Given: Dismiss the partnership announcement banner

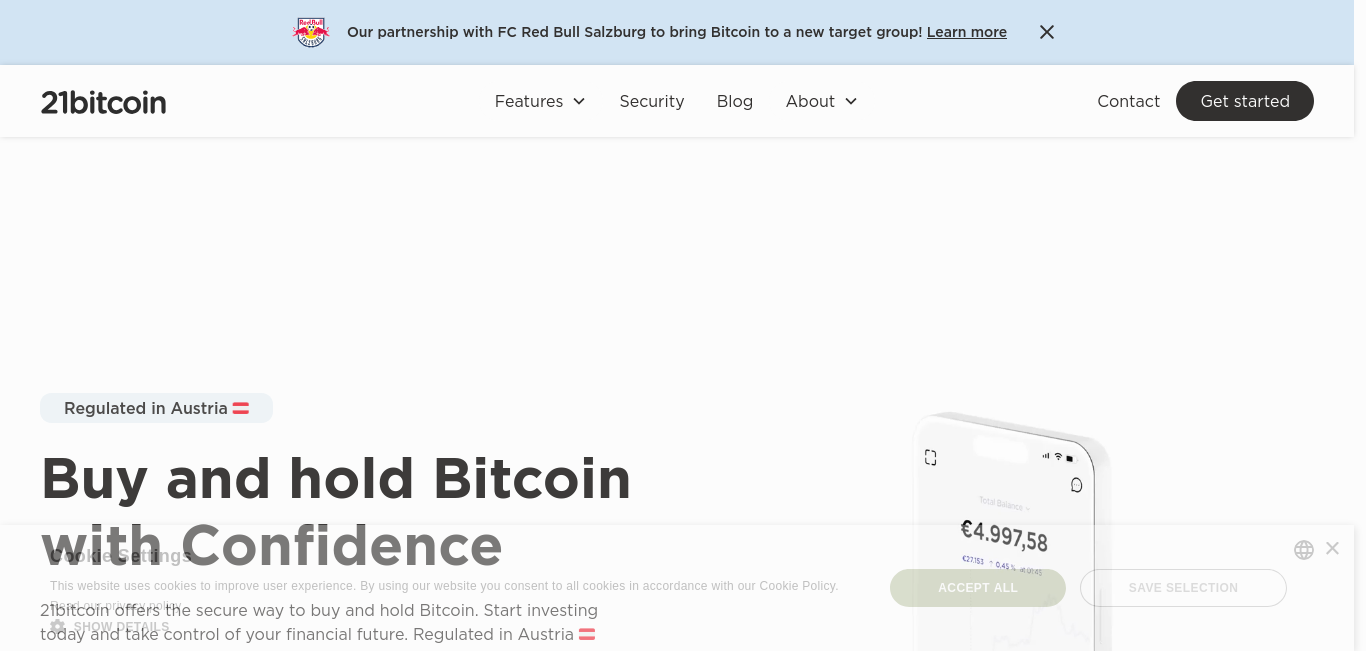Looking at the screenshot, I should click(x=1047, y=32).
